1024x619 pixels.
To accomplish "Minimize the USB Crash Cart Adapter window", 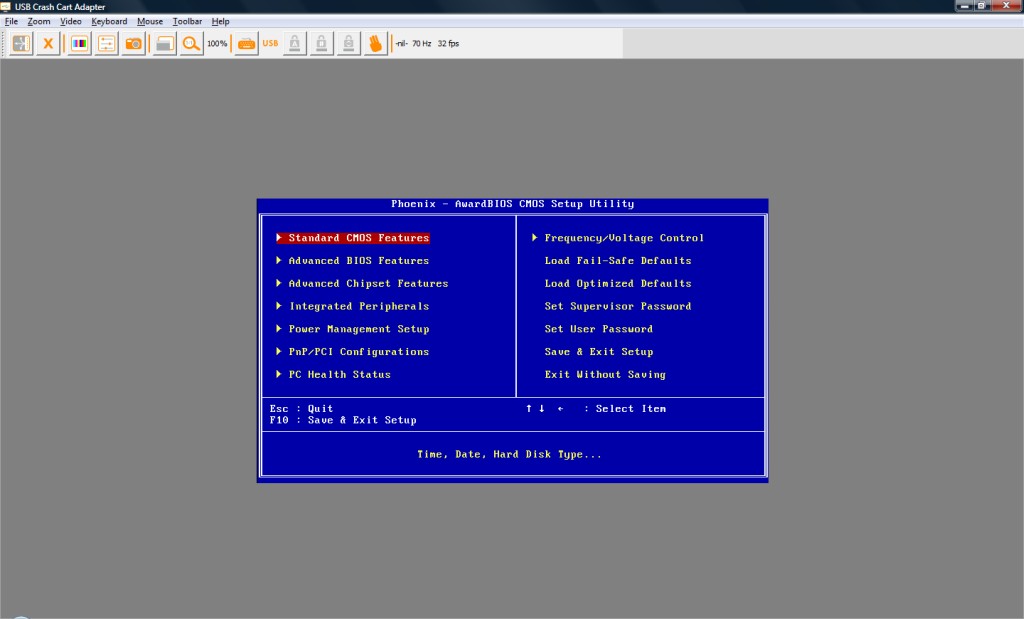I will pos(964,6).
